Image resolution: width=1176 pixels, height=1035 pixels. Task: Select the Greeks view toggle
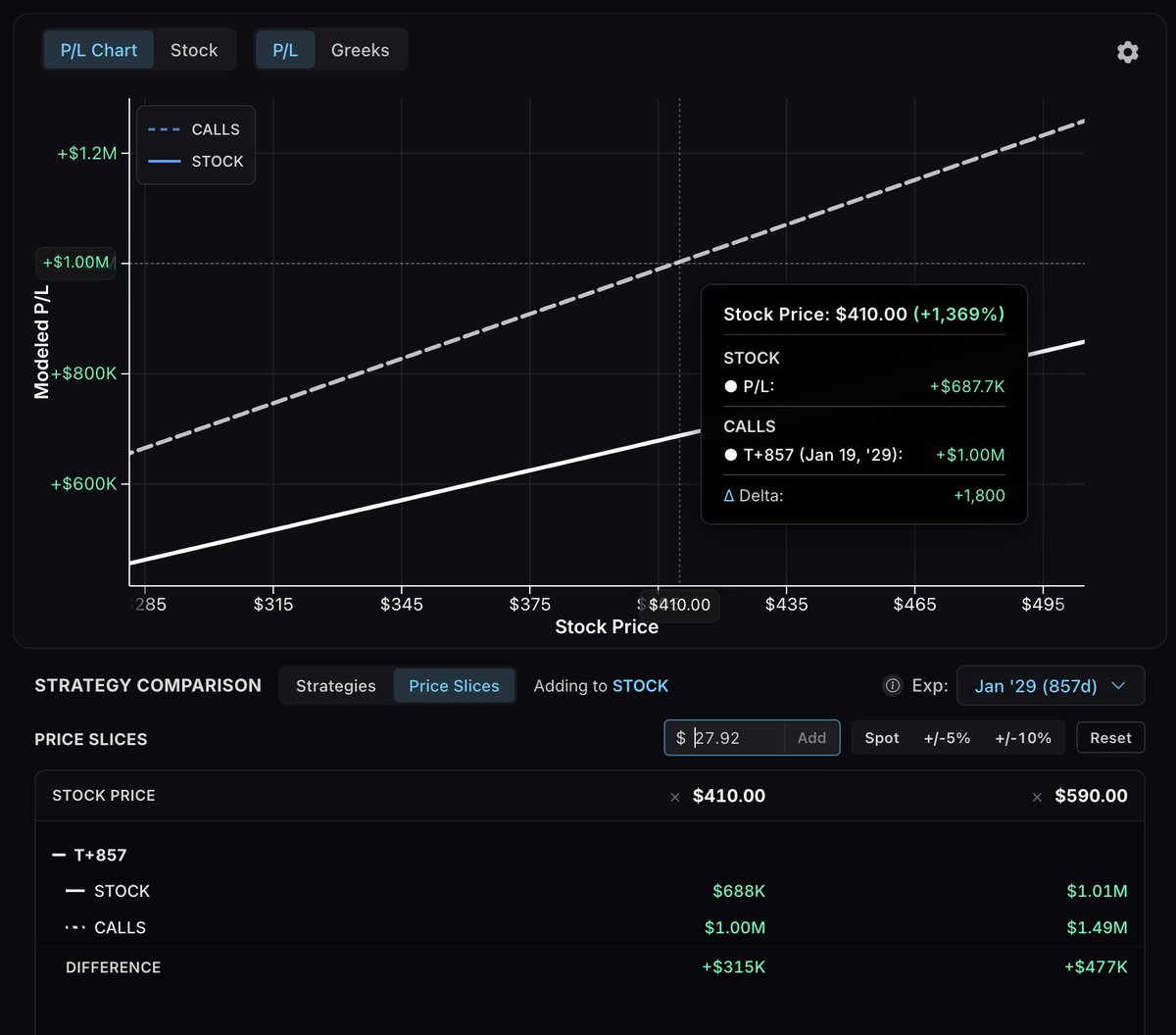click(360, 50)
